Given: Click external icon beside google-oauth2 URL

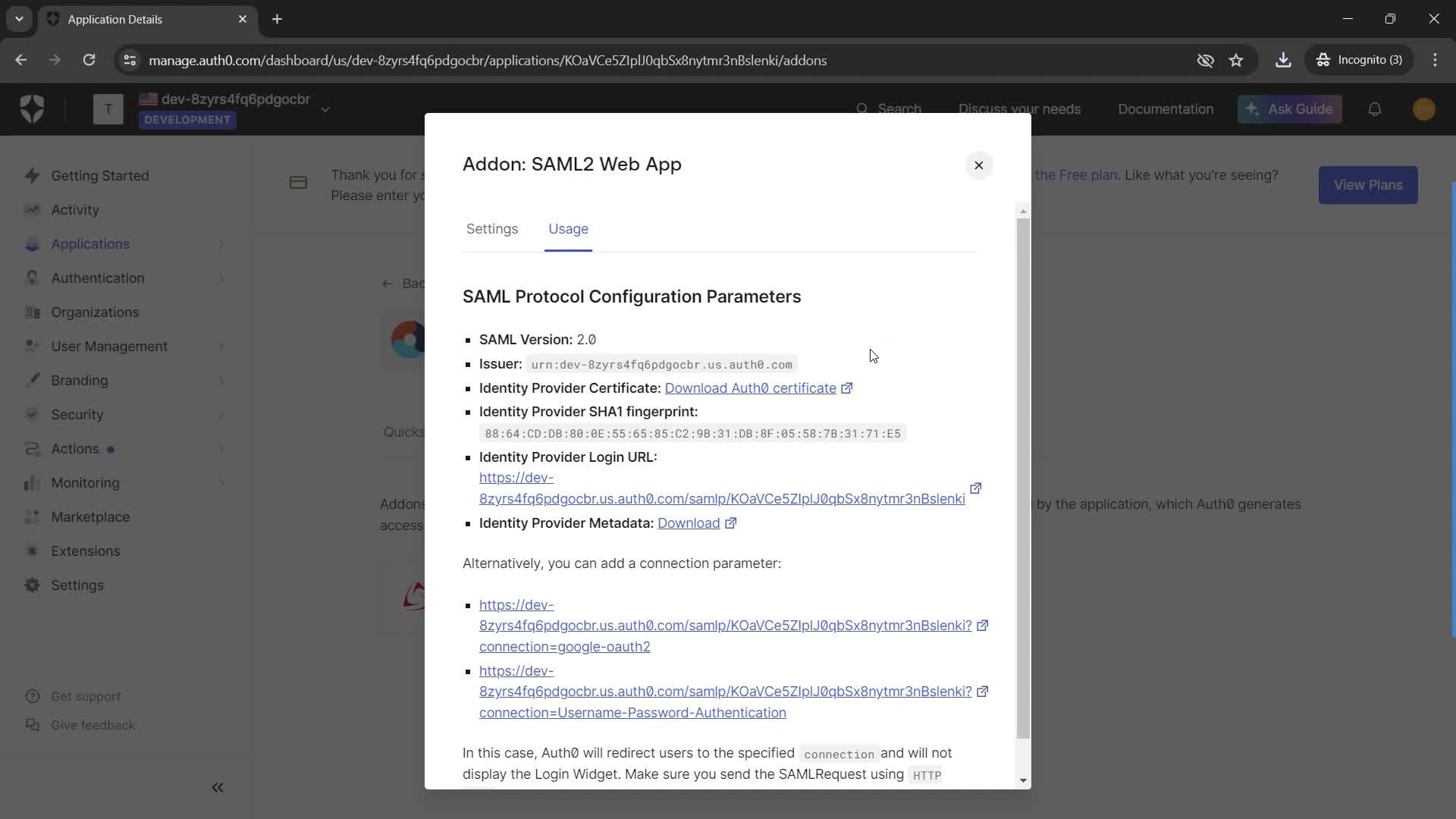Looking at the screenshot, I should coord(982,626).
